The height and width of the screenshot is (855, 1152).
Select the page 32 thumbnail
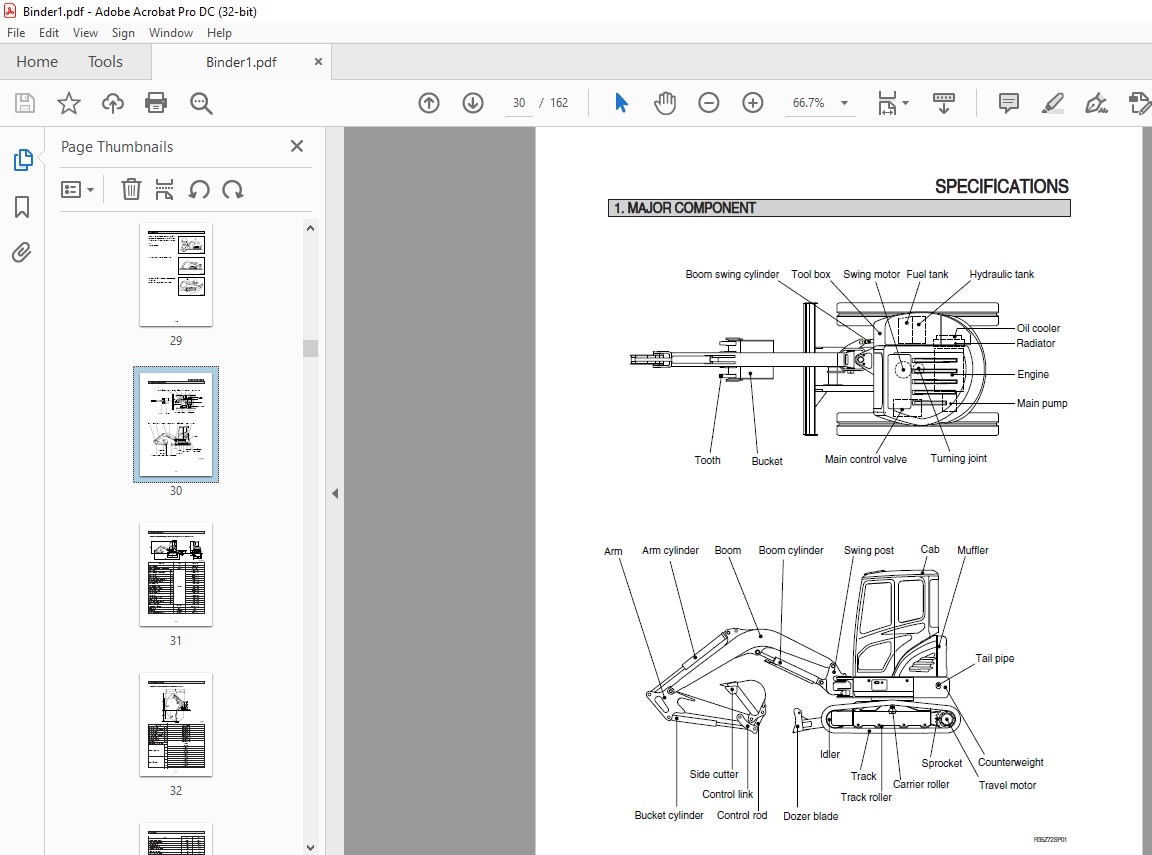pos(176,725)
